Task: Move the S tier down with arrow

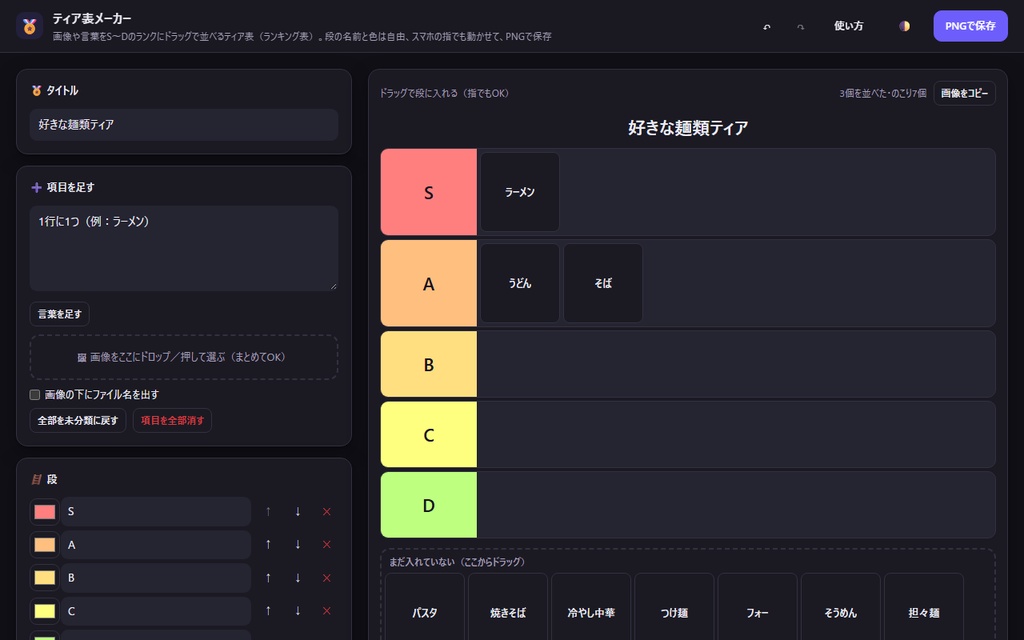Action: click(x=298, y=512)
